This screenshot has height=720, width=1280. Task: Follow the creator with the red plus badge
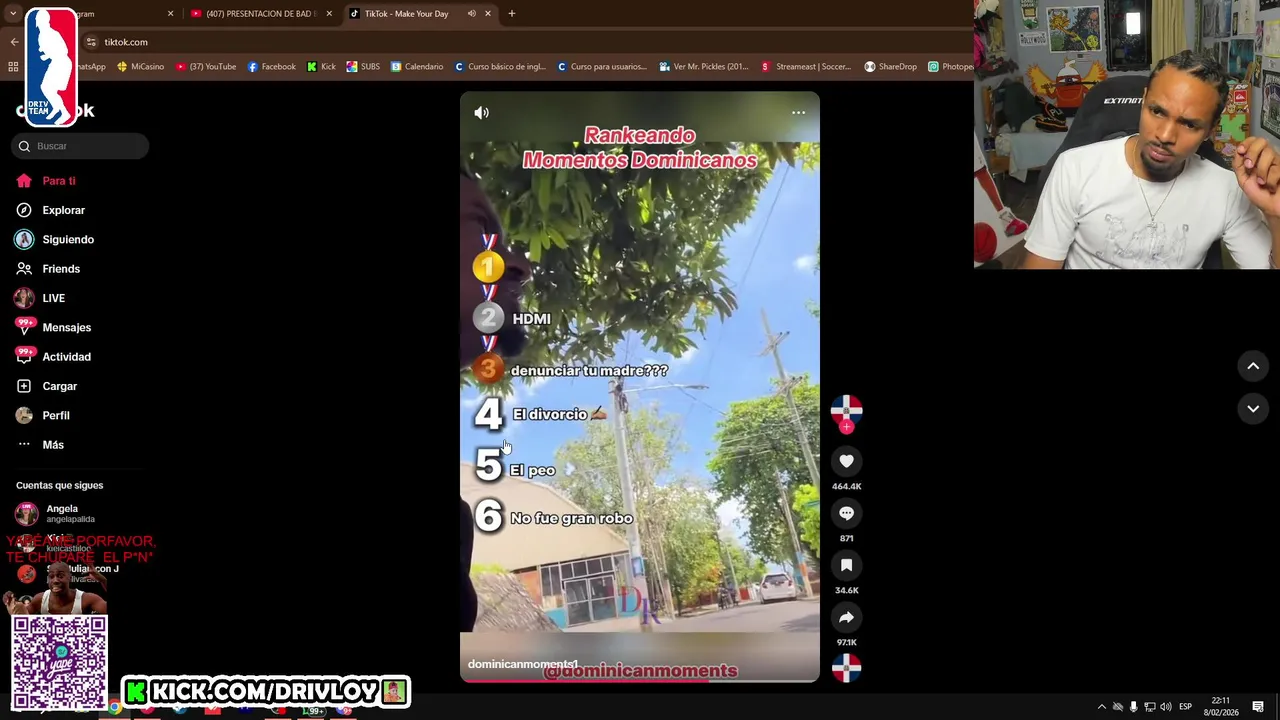846,427
